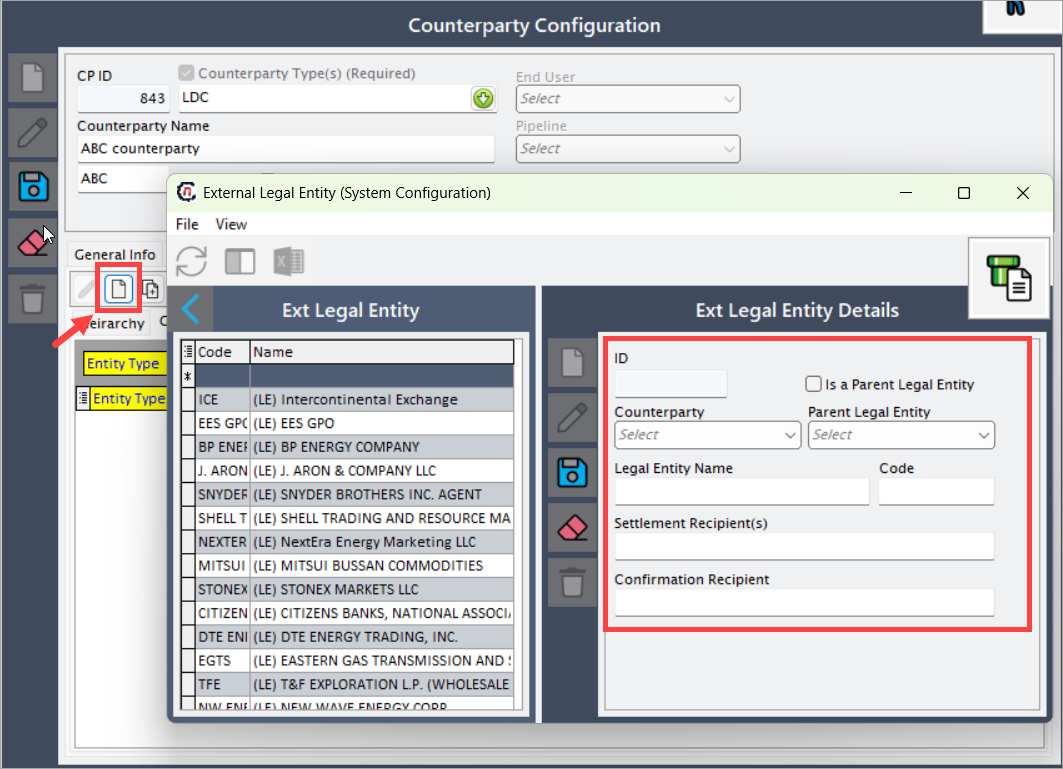The image size is (1063, 769).
Task: Click the green arrow button beside LDC
Action: click(x=483, y=99)
